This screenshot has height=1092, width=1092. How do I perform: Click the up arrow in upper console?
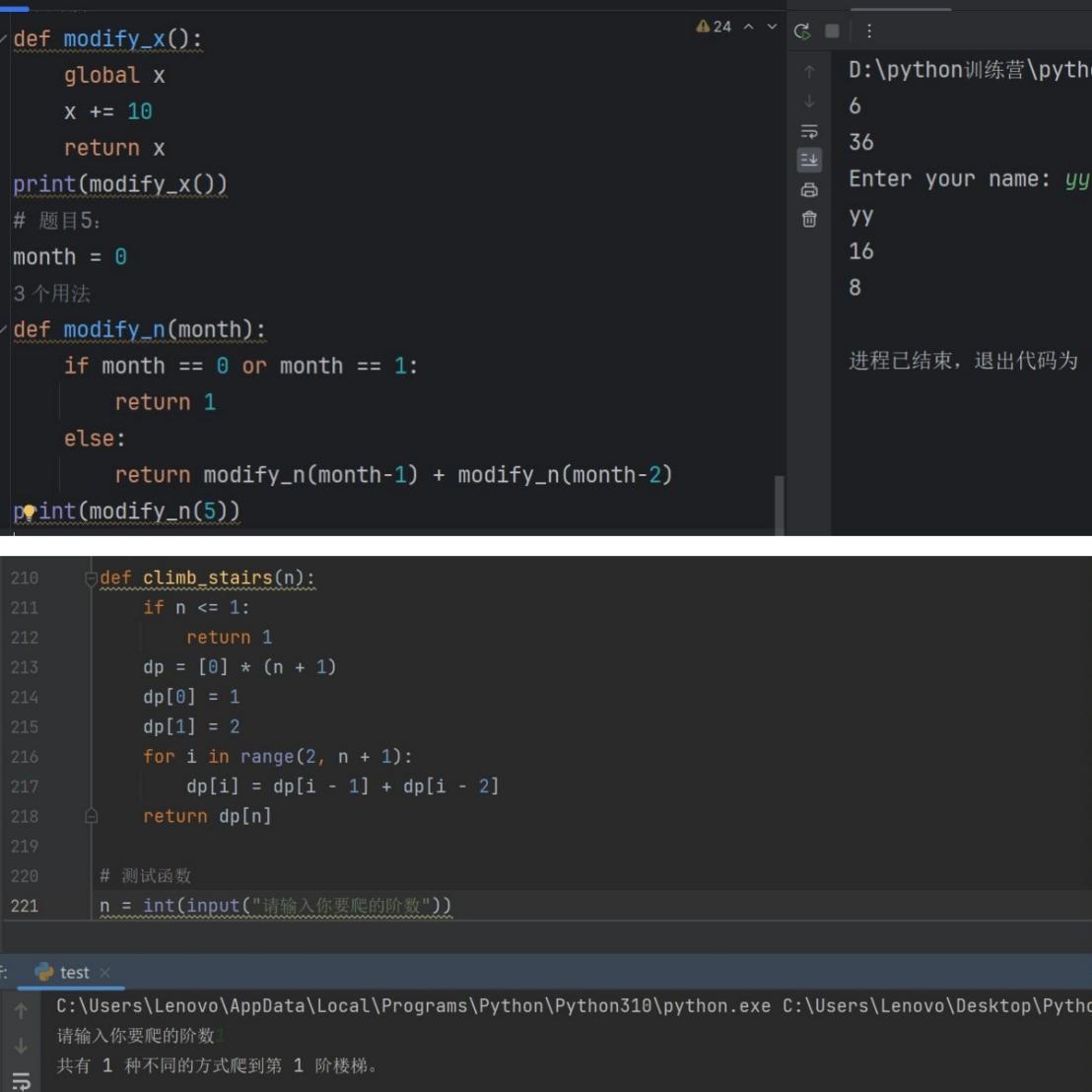tap(809, 71)
